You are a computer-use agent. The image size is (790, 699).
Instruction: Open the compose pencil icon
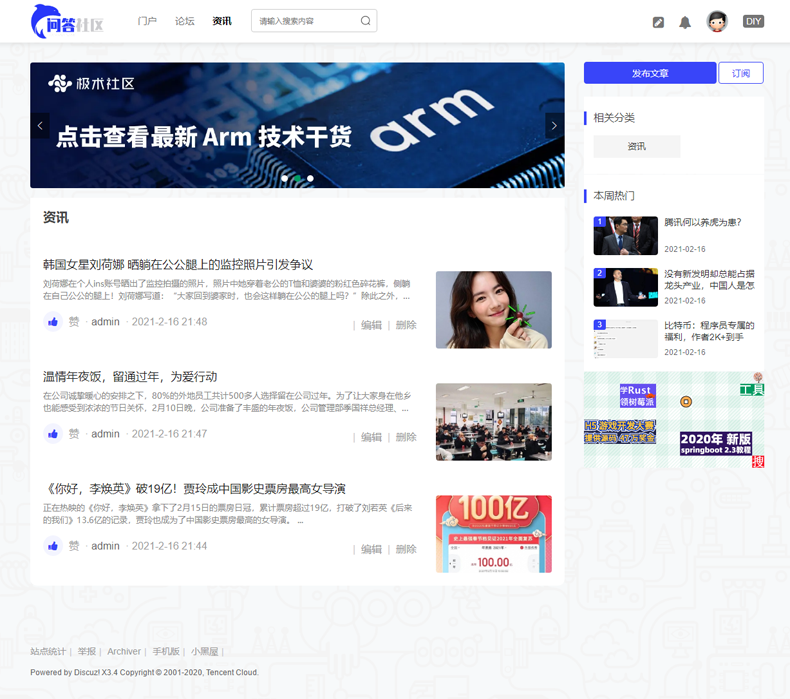point(658,22)
